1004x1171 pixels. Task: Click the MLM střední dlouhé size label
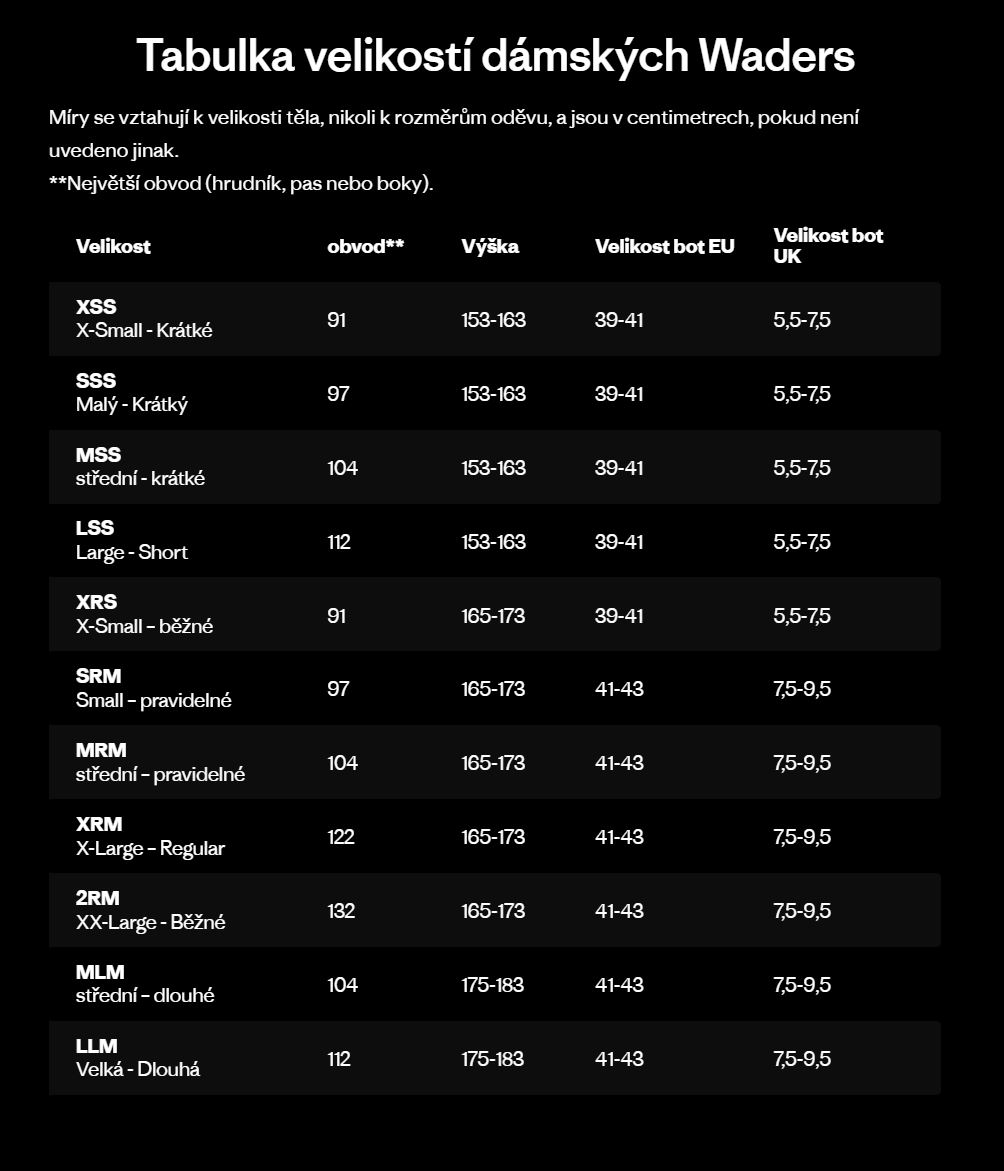[145, 985]
